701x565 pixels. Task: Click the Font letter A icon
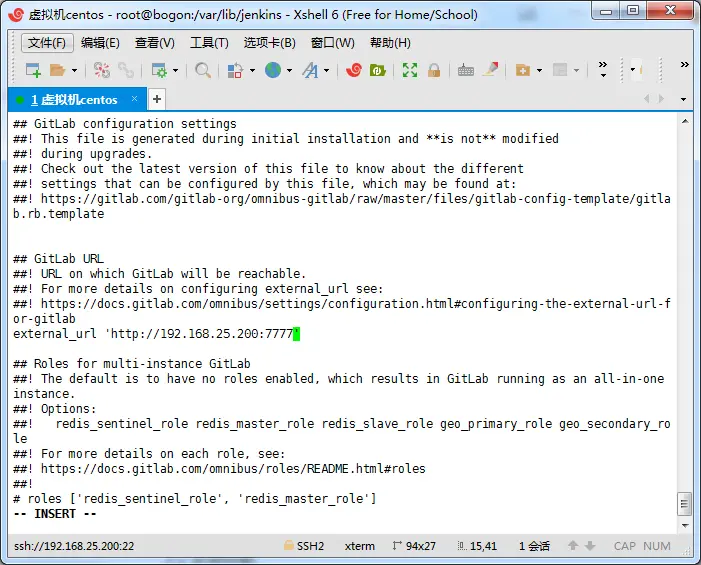[x=310, y=70]
